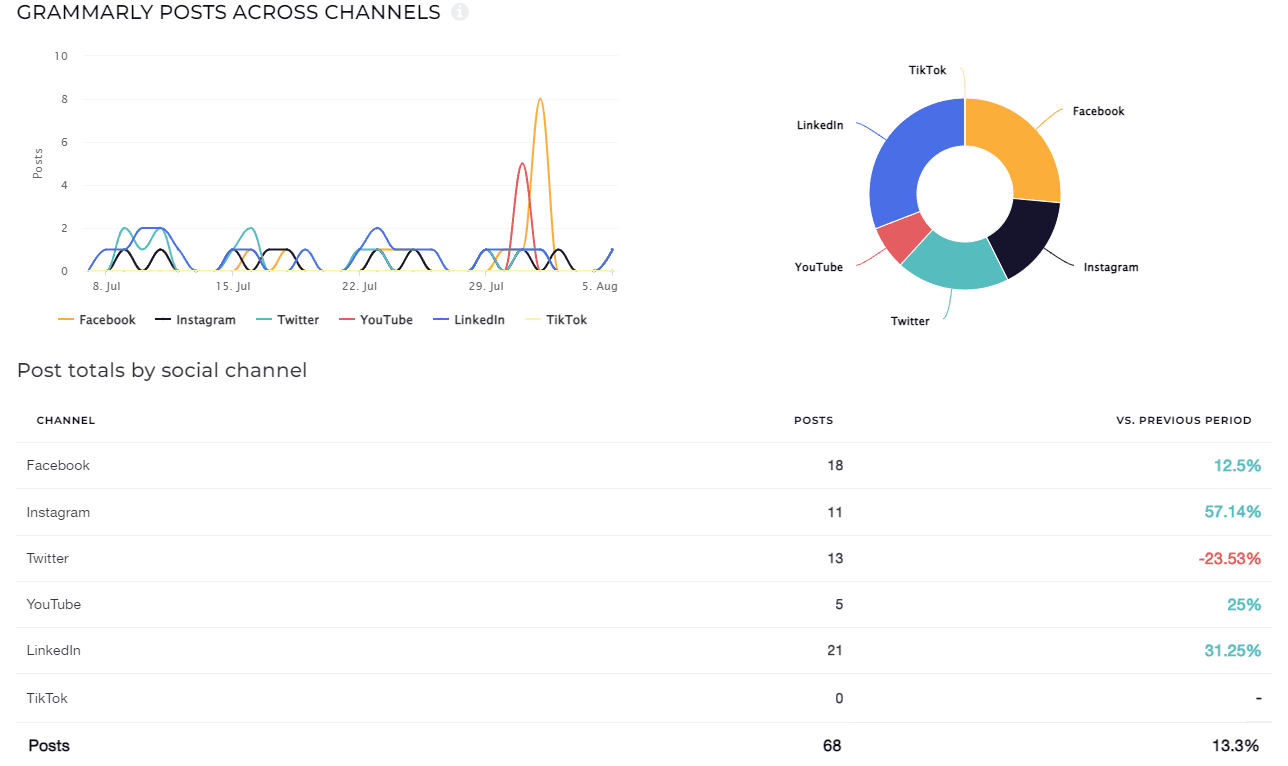Screen dimensions: 1288x766
Task: Click Twitter's -23.53% change value
Action: pyautogui.click(x=1229, y=559)
